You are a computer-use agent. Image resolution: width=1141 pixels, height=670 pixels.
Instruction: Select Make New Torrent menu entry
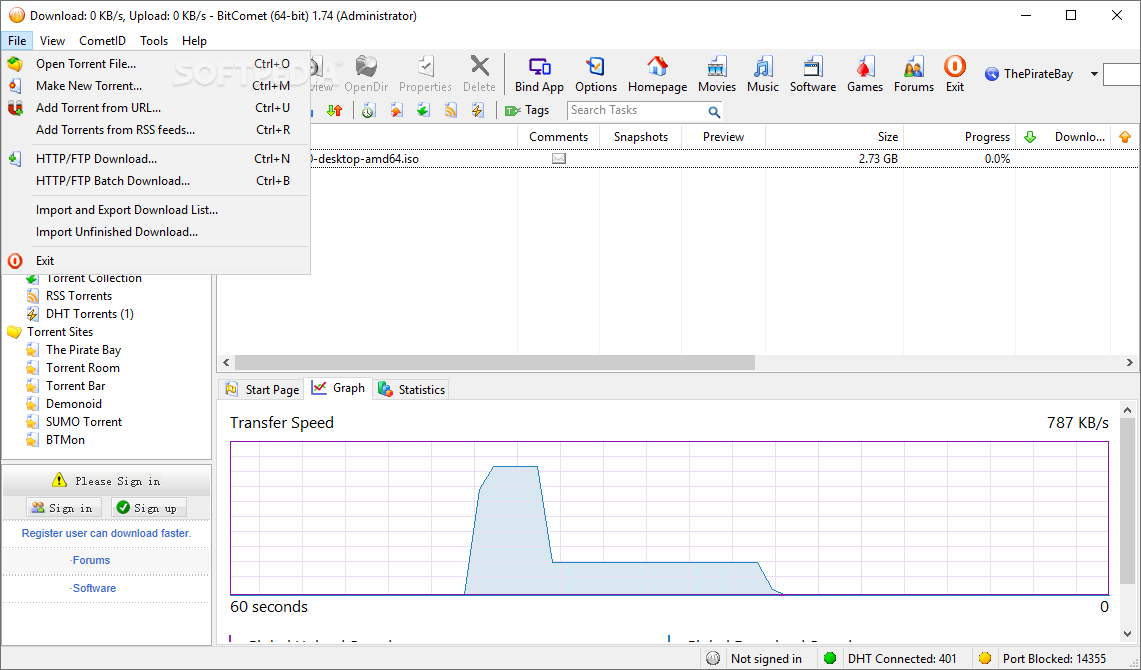[x=156, y=86]
